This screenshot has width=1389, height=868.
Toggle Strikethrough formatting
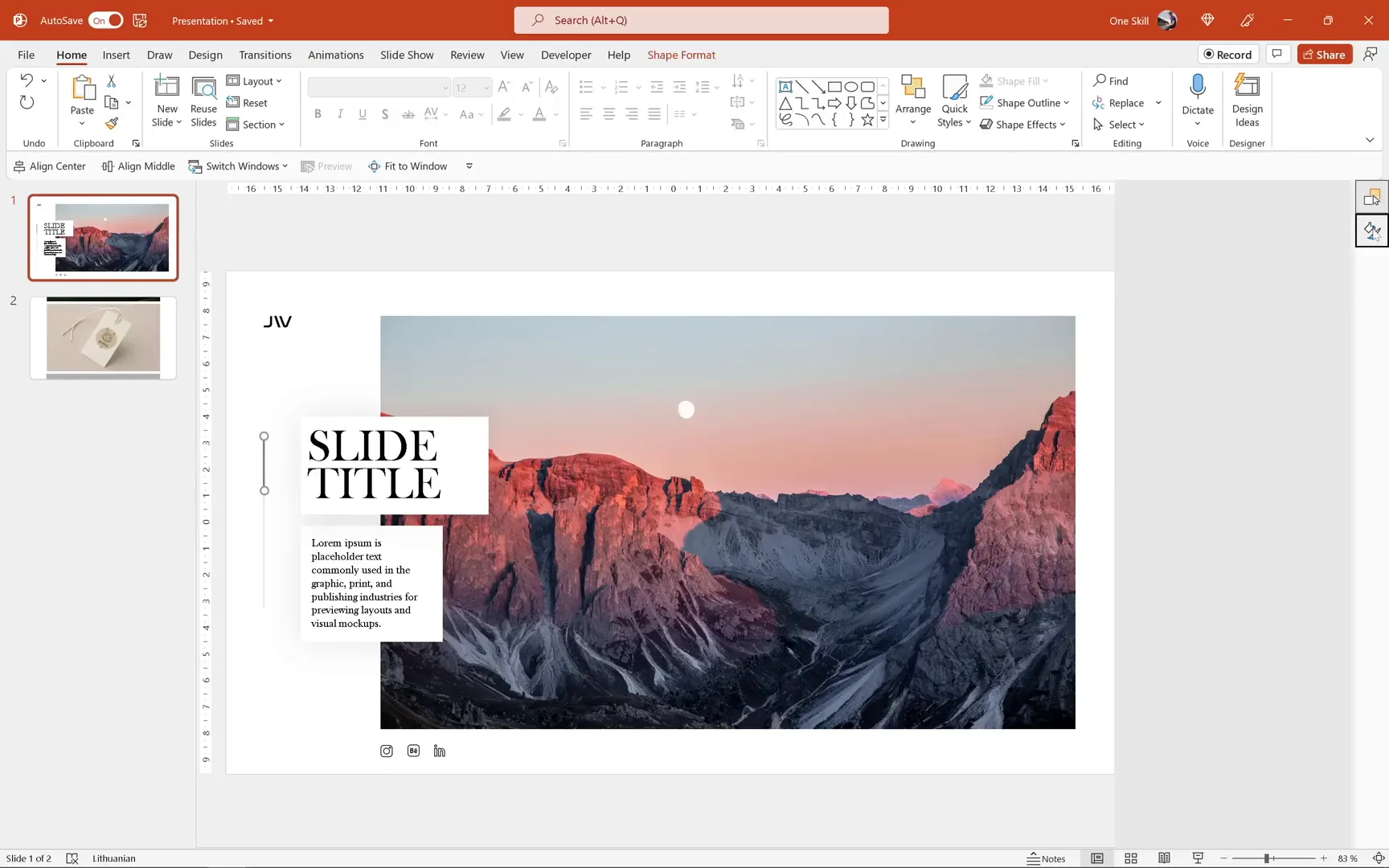tap(408, 114)
